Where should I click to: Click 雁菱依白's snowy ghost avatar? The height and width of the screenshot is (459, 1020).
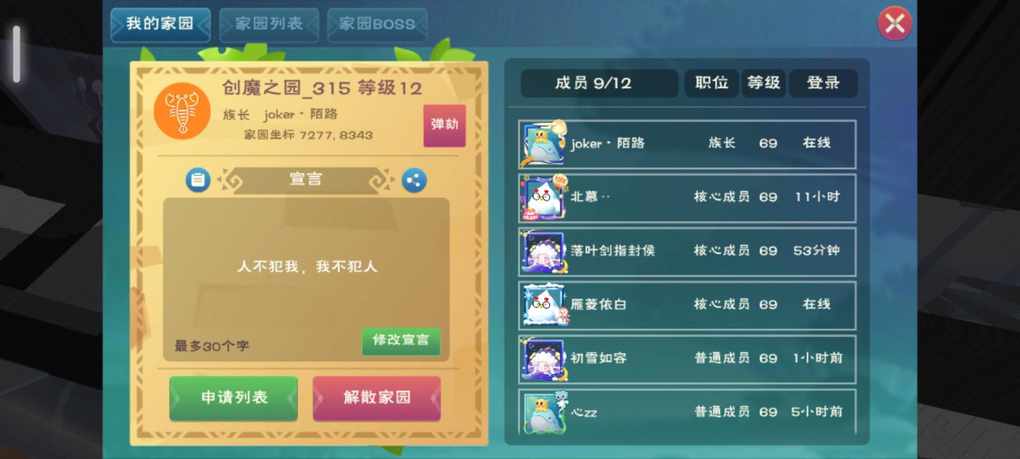pos(541,306)
